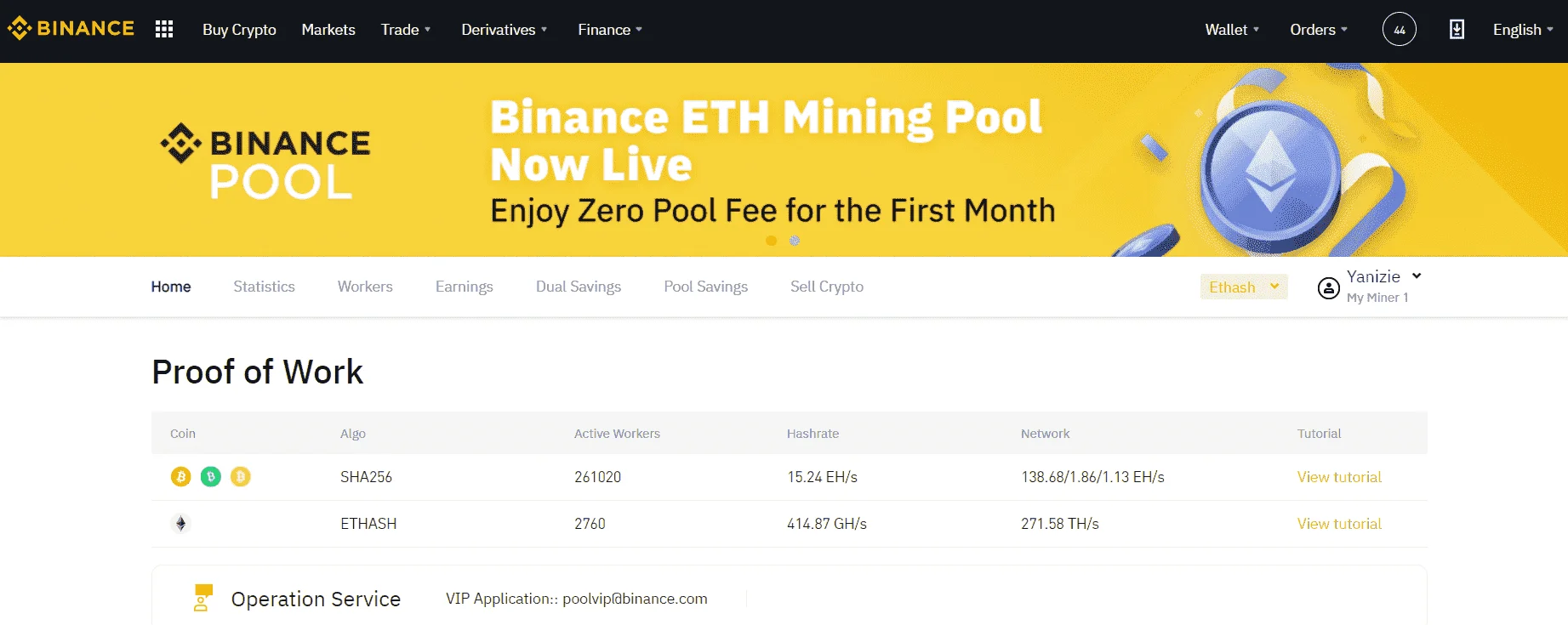Click hashrate value 15.24 EH/s
The height and width of the screenshot is (625, 1568).
point(822,477)
